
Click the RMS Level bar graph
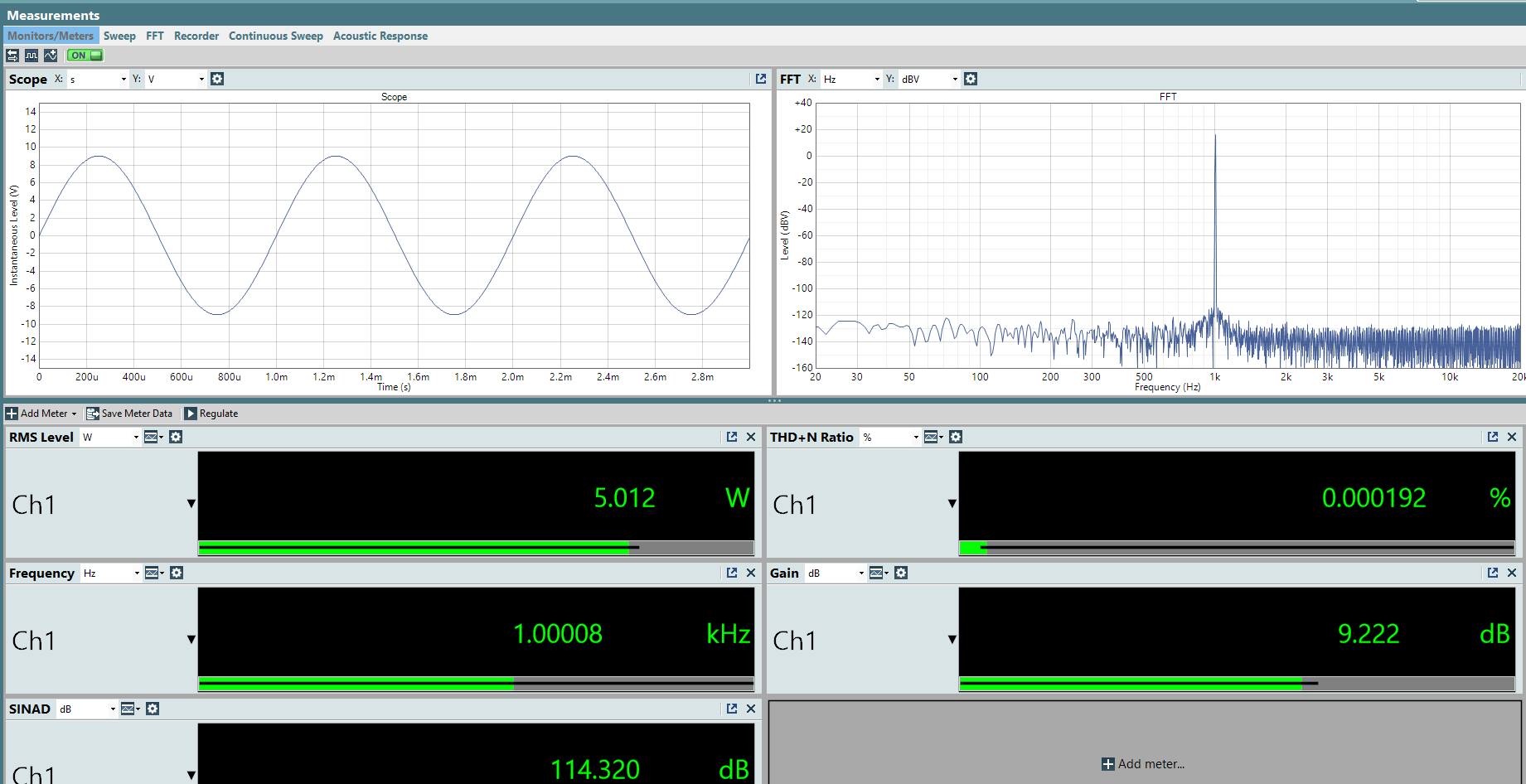tap(476, 548)
